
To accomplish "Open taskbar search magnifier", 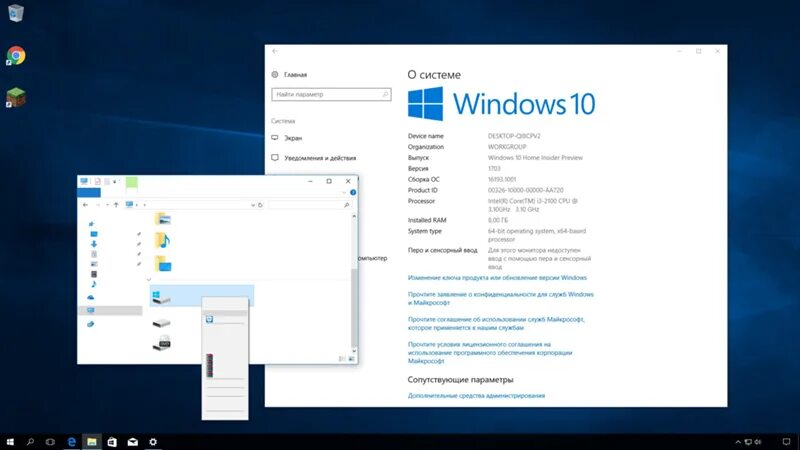I will (30, 442).
